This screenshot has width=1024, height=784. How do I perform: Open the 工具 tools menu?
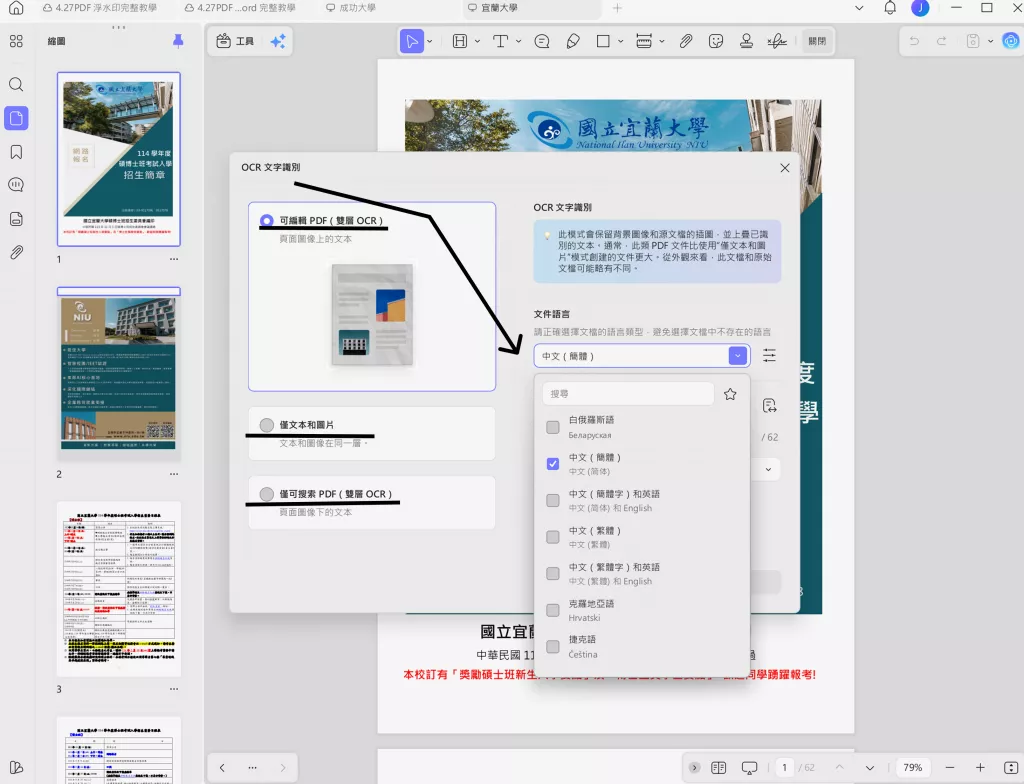[235, 41]
